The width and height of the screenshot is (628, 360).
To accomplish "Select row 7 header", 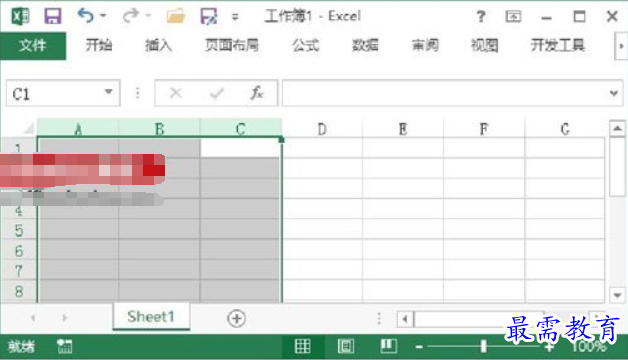I will (x=18, y=271).
